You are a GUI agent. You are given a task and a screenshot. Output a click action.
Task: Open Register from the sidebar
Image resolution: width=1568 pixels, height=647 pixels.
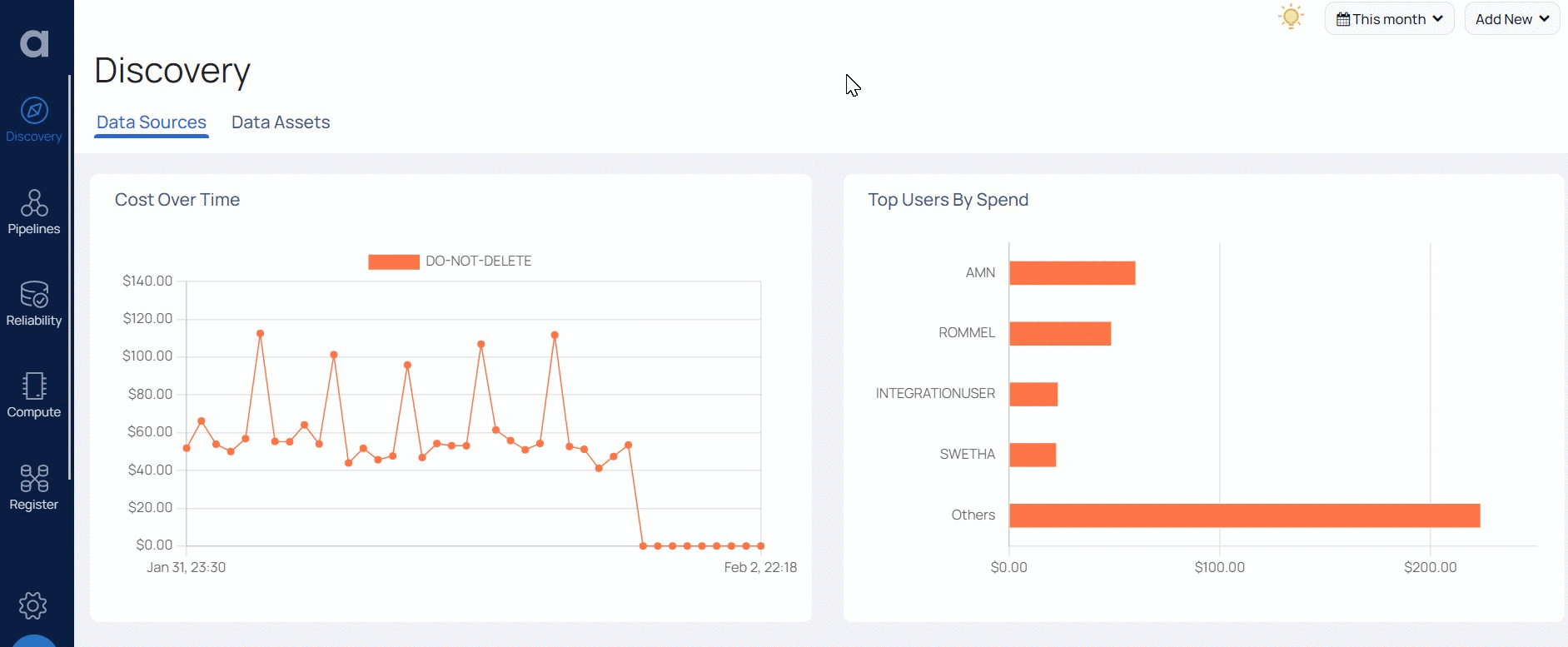(x=34, y=488)
